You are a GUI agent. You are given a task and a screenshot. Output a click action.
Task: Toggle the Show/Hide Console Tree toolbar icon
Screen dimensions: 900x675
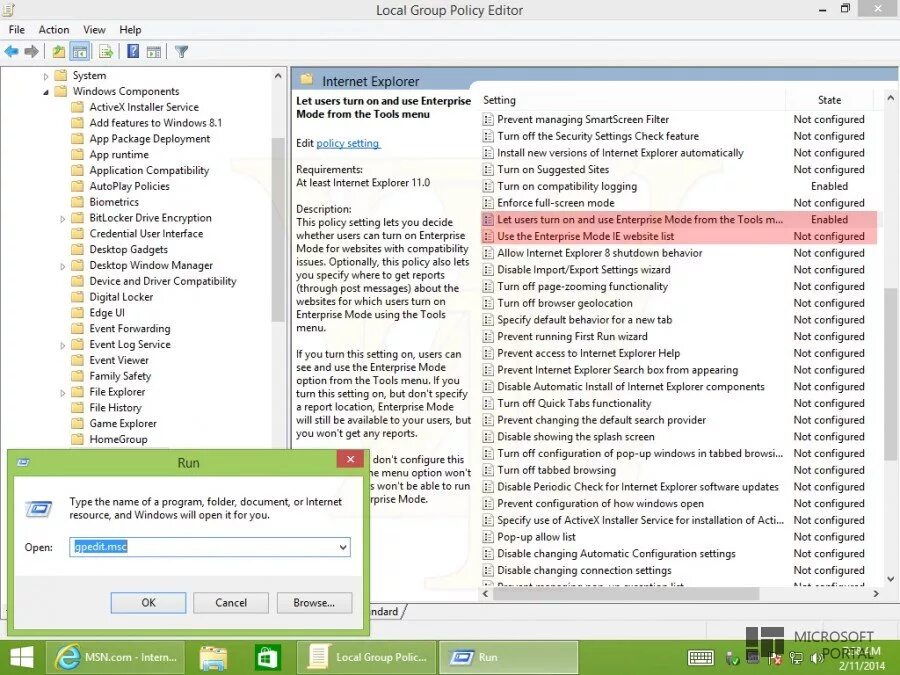click(x=80, y=52)
